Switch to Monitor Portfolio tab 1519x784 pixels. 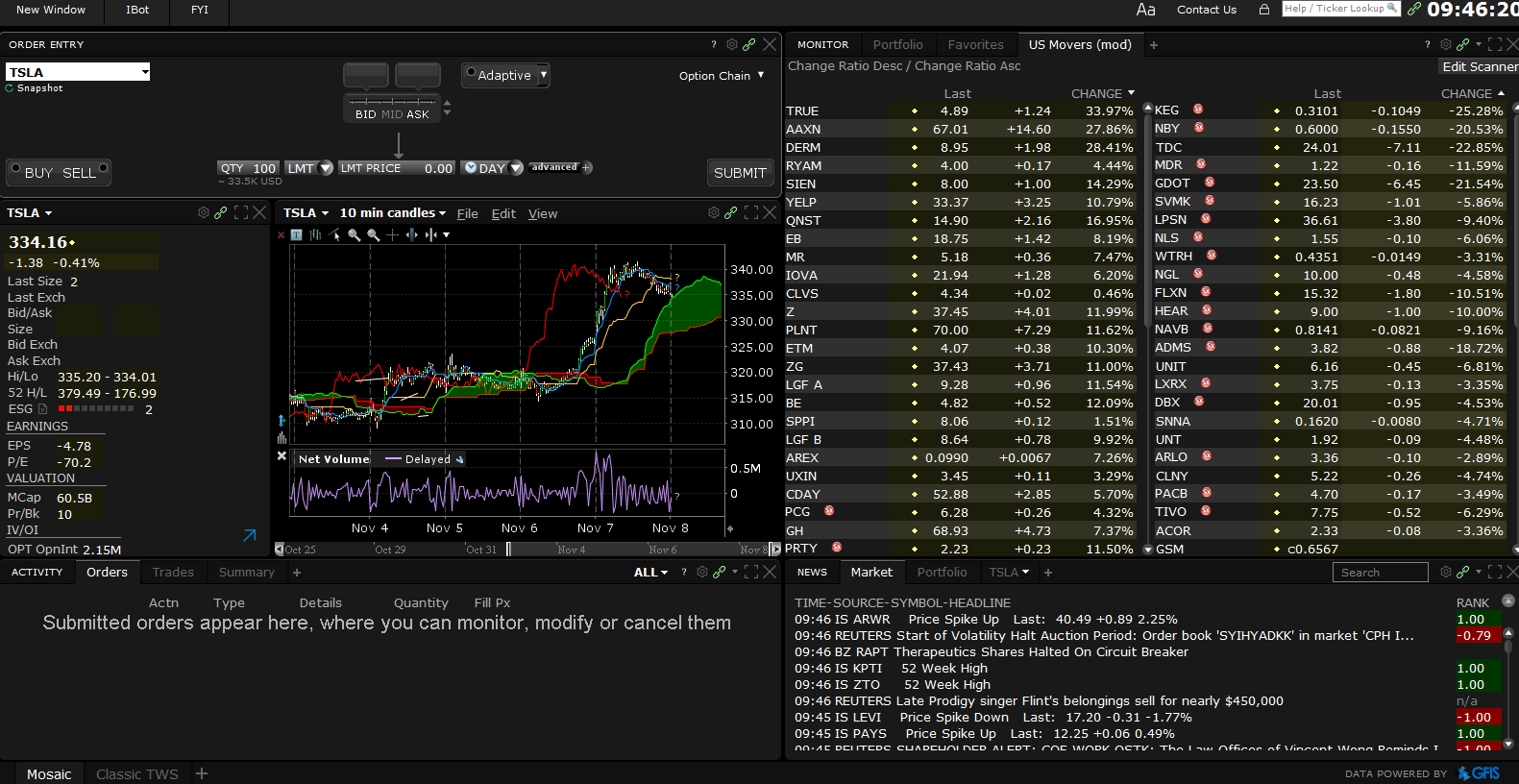[x=897, y=44]
